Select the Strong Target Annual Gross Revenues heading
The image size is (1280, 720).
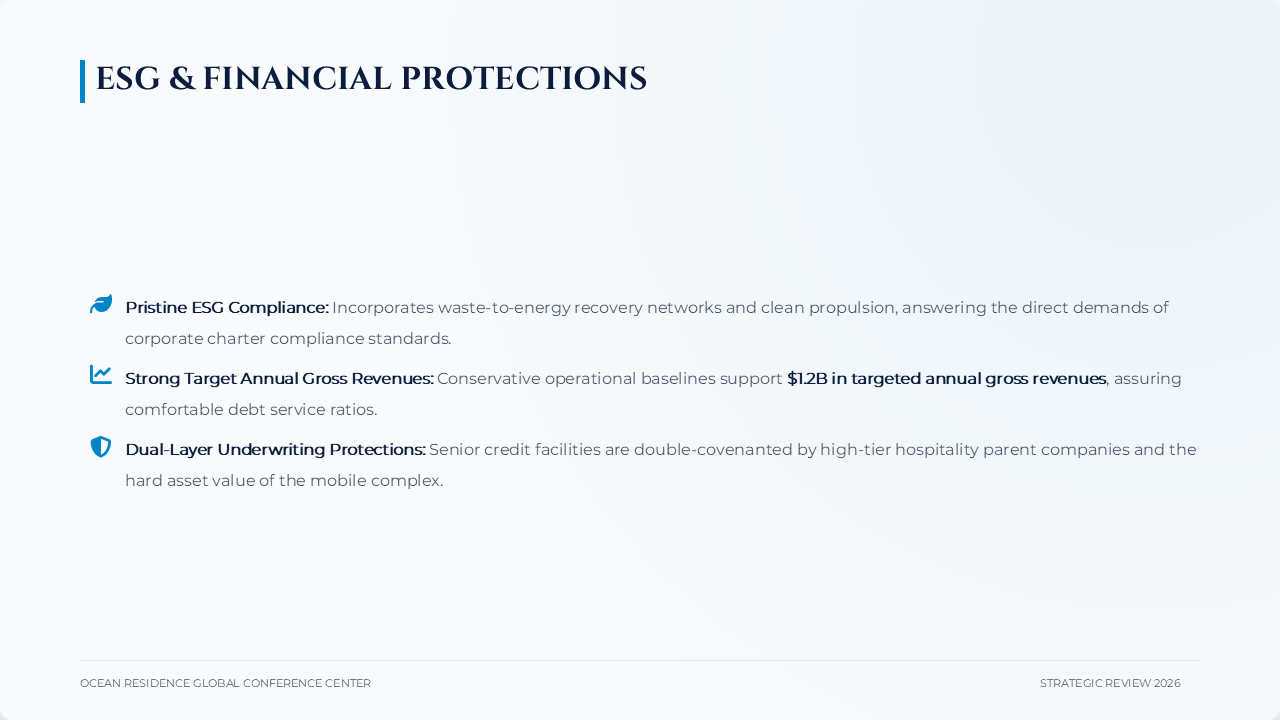coord(279,379)
